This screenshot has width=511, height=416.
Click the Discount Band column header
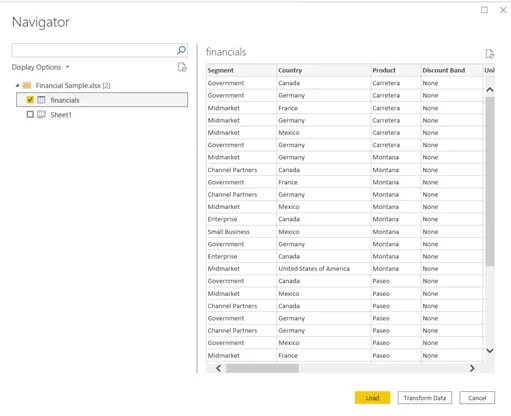pyautogui.click(x=452, y=70)
